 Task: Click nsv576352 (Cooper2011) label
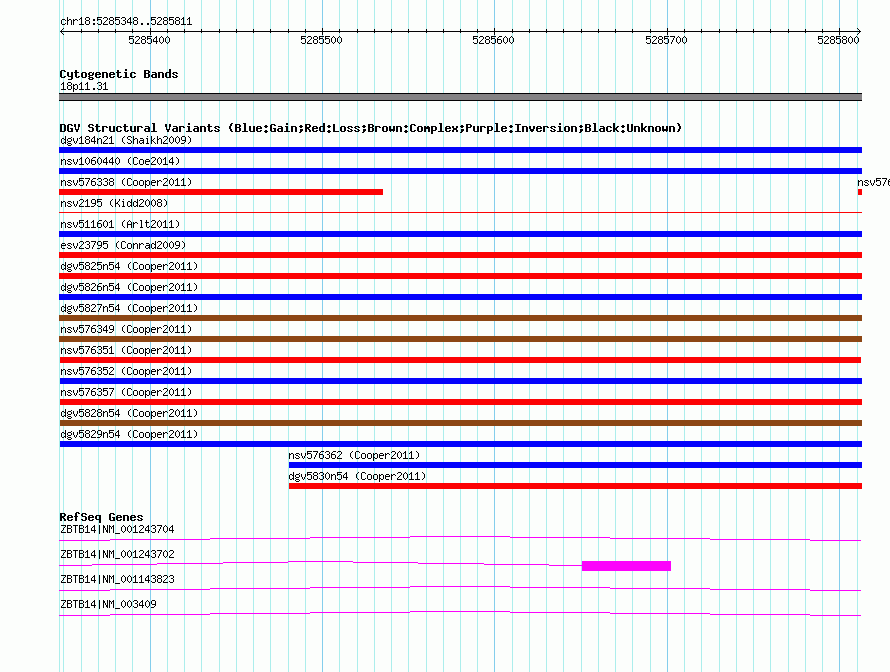[x=126, y=371]
